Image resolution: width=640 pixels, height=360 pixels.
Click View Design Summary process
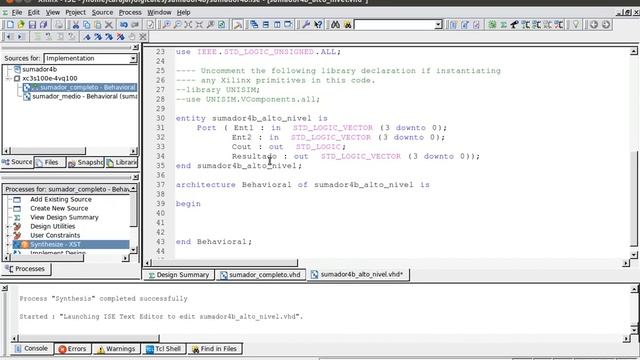point(64,217)
